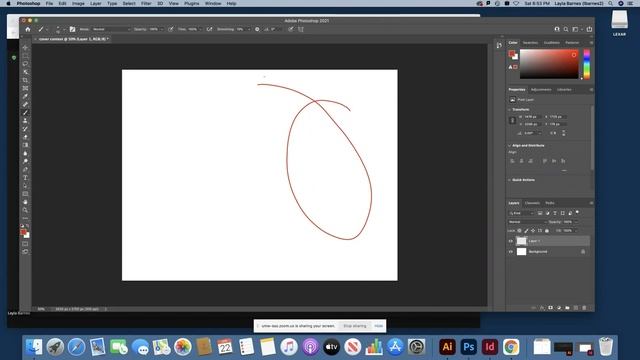Select the Brush tool in toolbar
The image size is (640, 360).
coord(25,113)
